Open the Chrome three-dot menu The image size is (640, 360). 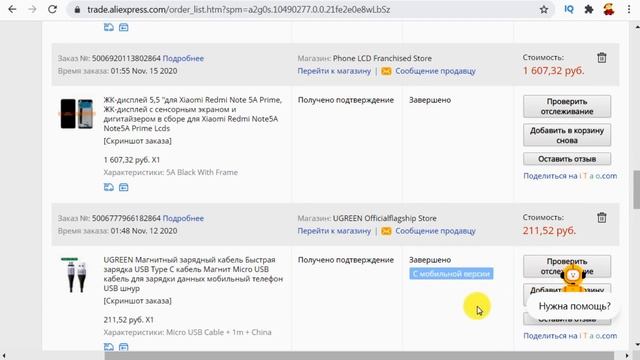tap(629, 9)
